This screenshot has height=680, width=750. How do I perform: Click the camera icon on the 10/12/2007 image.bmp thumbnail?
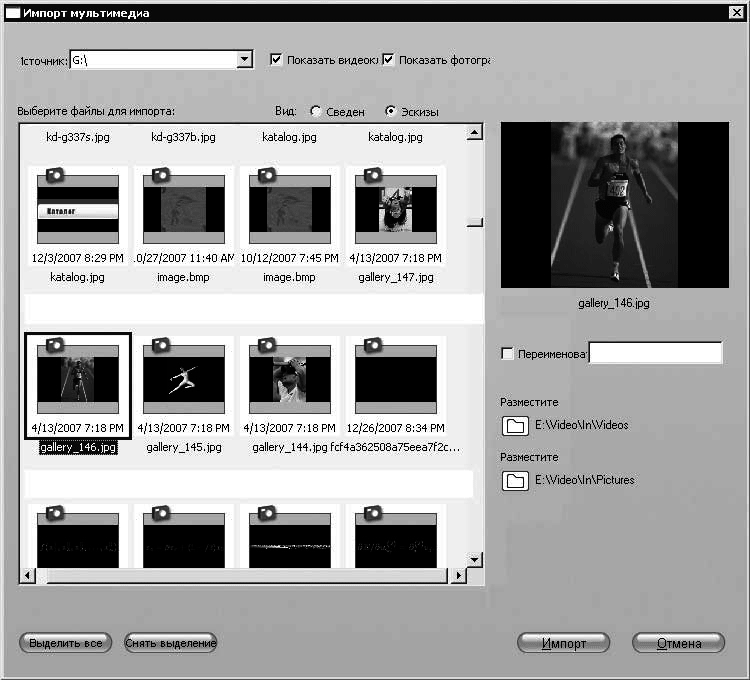pos(267,175)
